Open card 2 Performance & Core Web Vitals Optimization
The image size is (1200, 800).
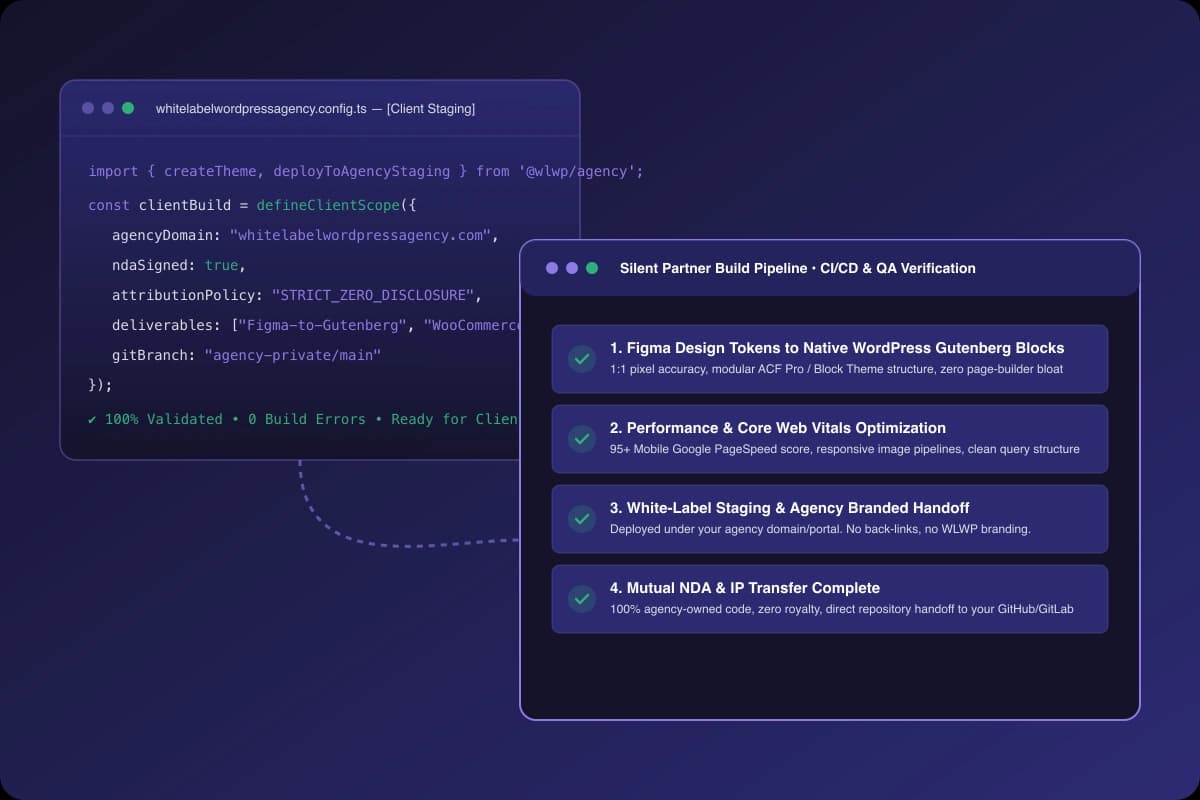830,438
